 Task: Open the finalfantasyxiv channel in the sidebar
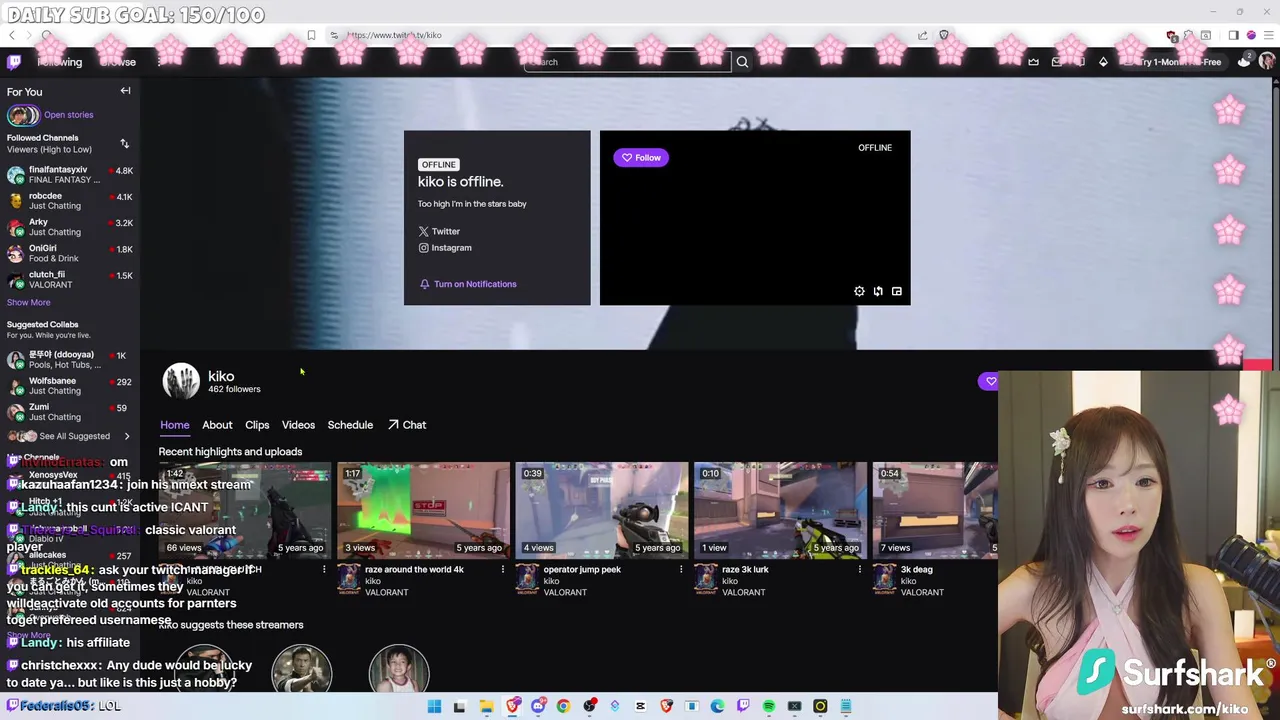pos(70,175)
